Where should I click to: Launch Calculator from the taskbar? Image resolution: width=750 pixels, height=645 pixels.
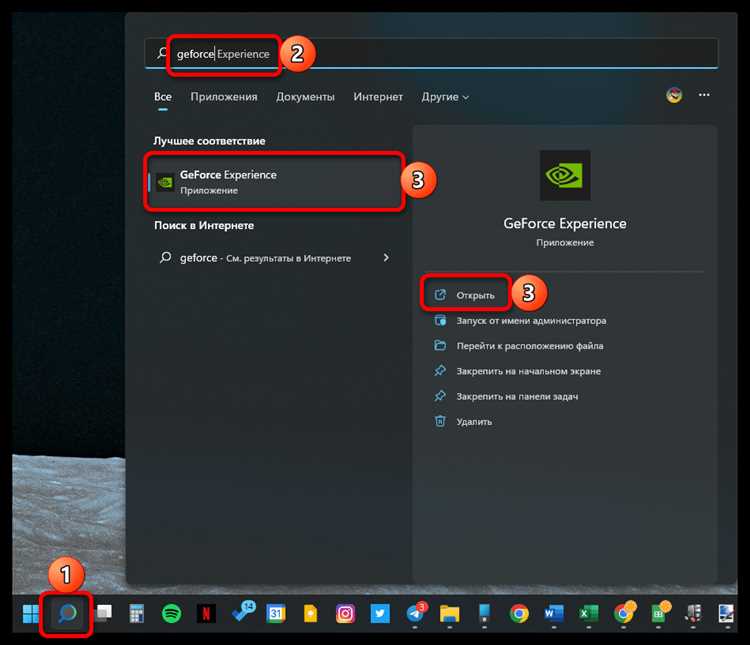tap(137, 613)
